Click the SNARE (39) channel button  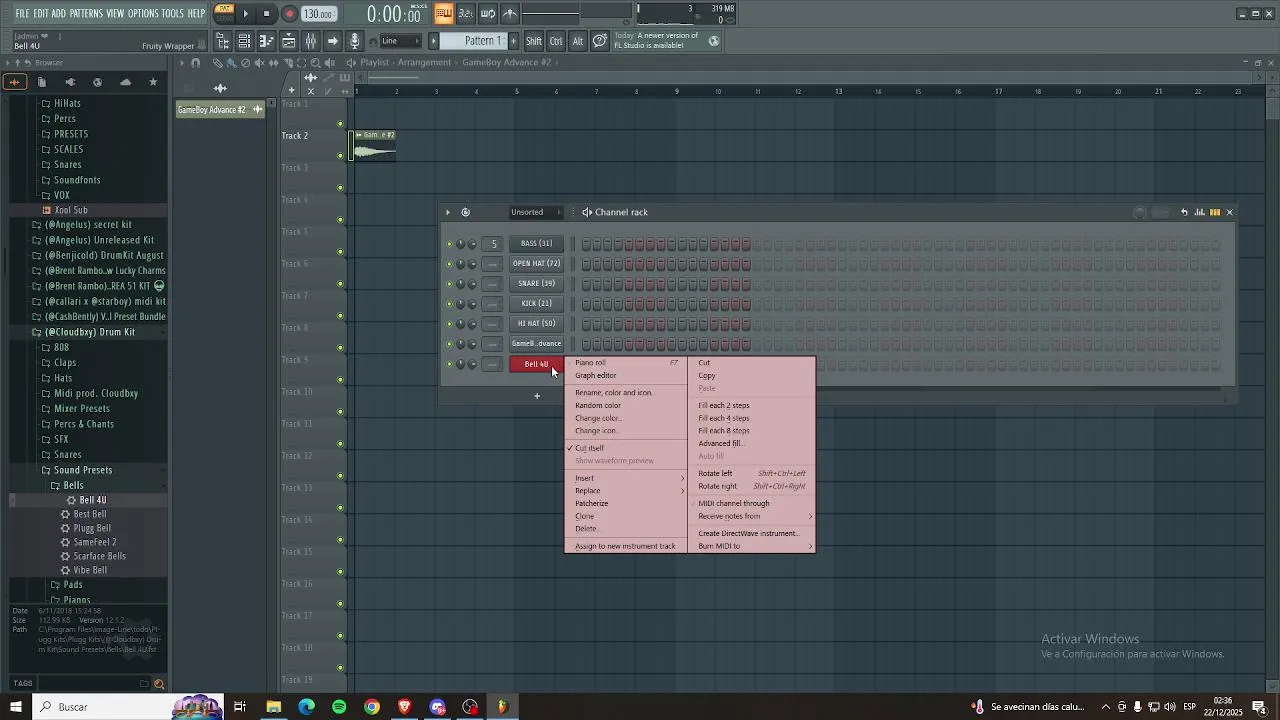pyautogui.click(x=537, y=284)
